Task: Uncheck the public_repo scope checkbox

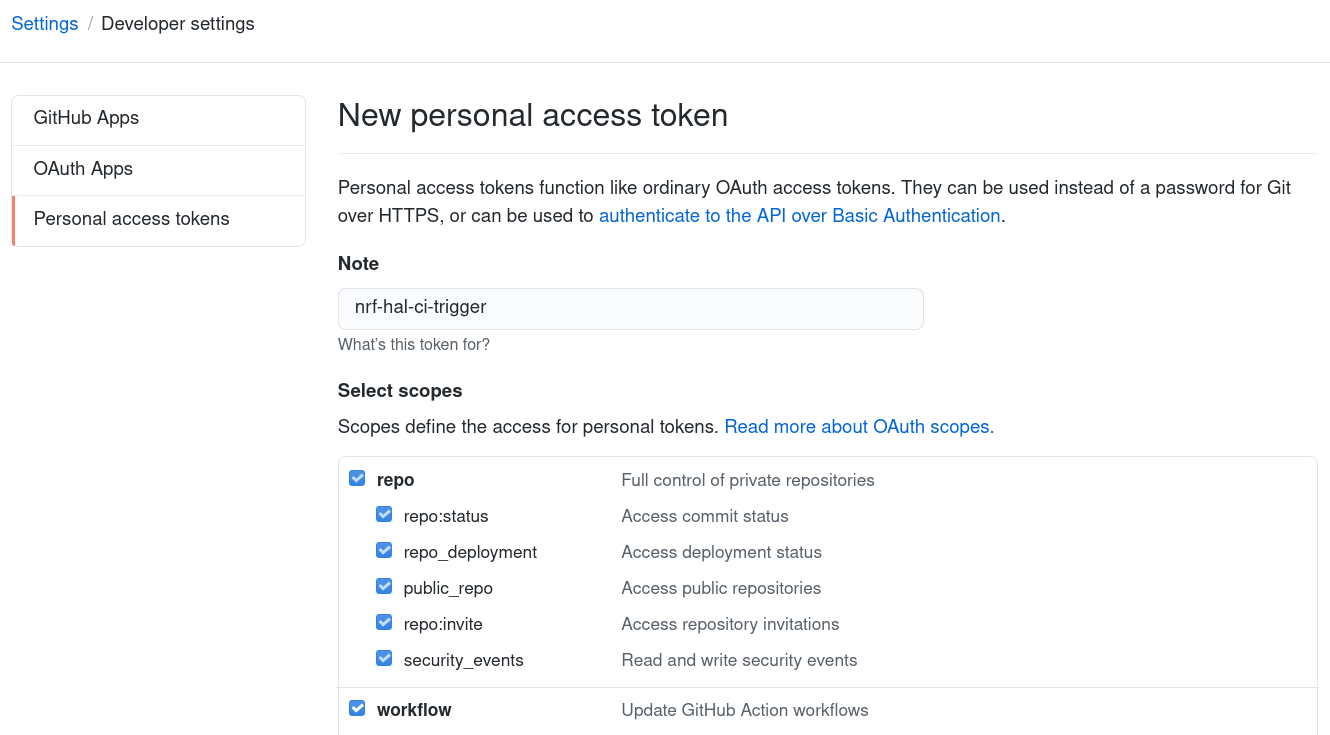Action: pyautogui.click(x=384, y=585)
